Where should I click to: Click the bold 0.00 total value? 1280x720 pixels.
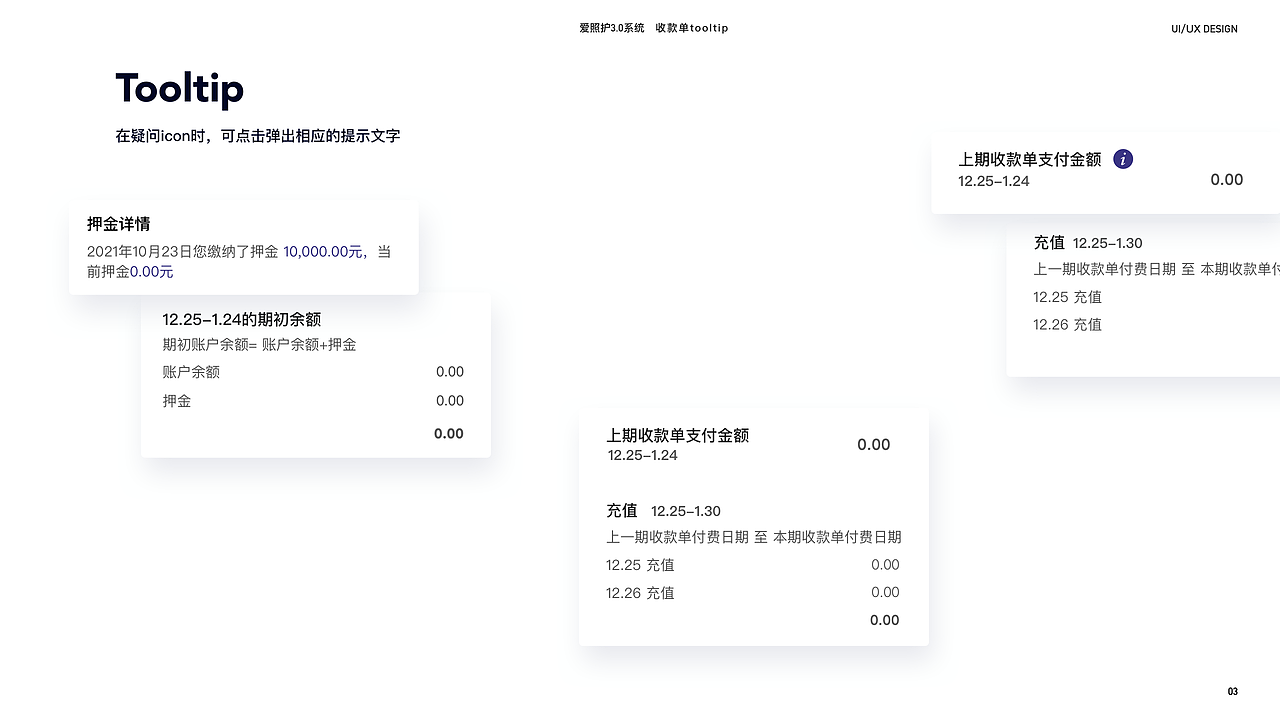point(450,433)
